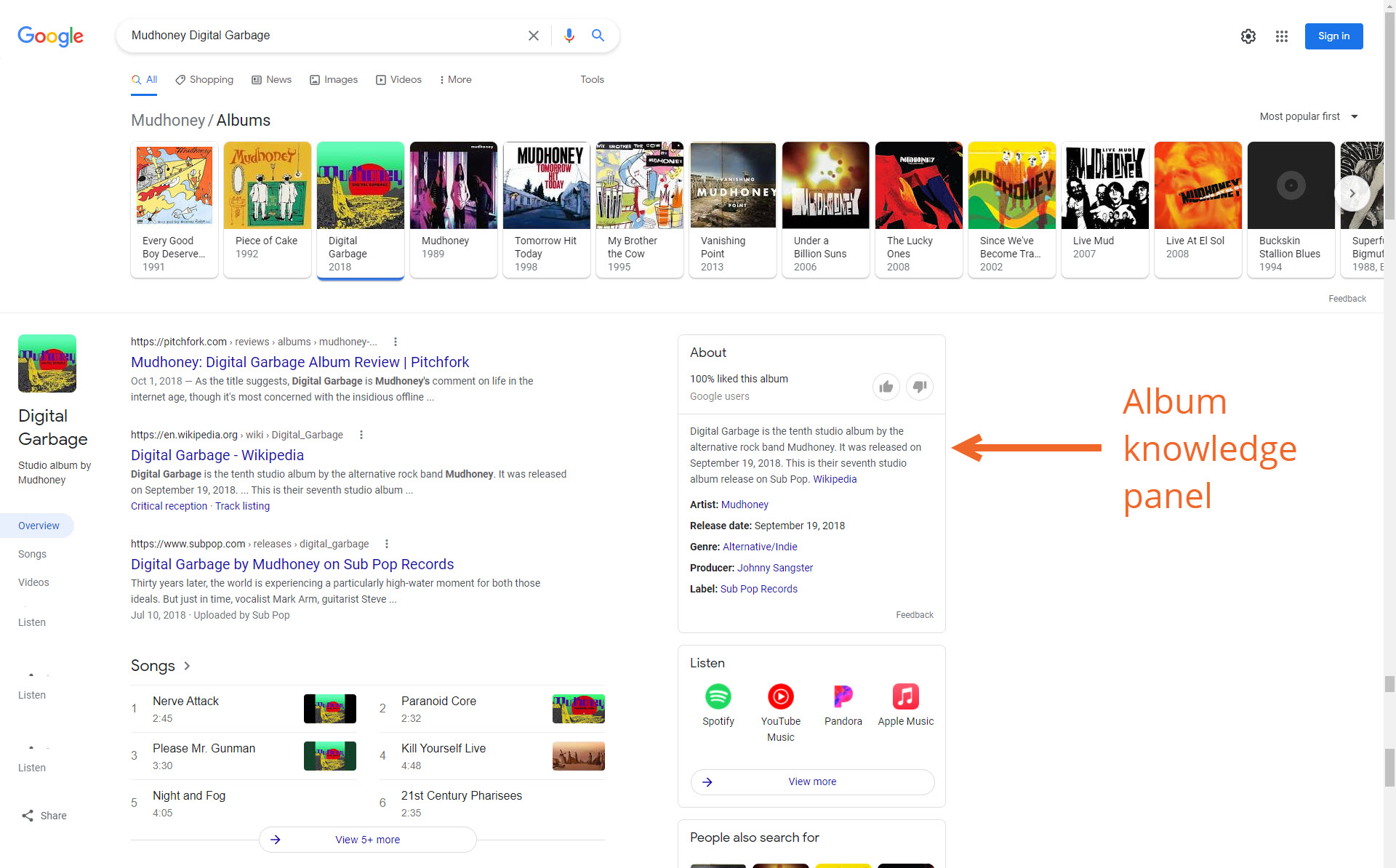Expand Most popular first sort dropdown
Screen dimensions: 1396x868
click(1309, 116)
